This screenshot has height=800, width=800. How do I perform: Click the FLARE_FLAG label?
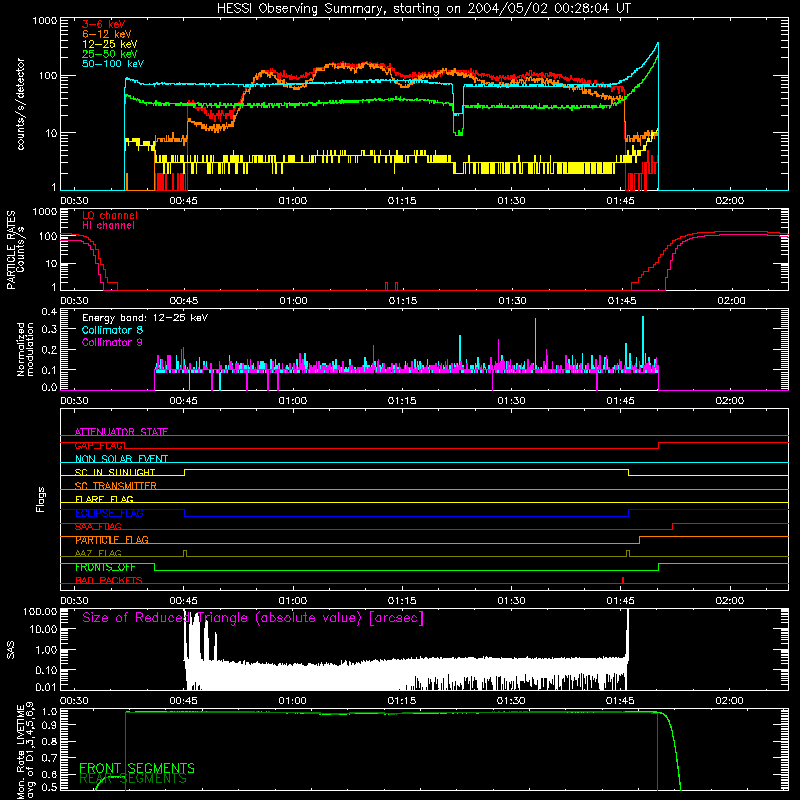tap(104, 499)
